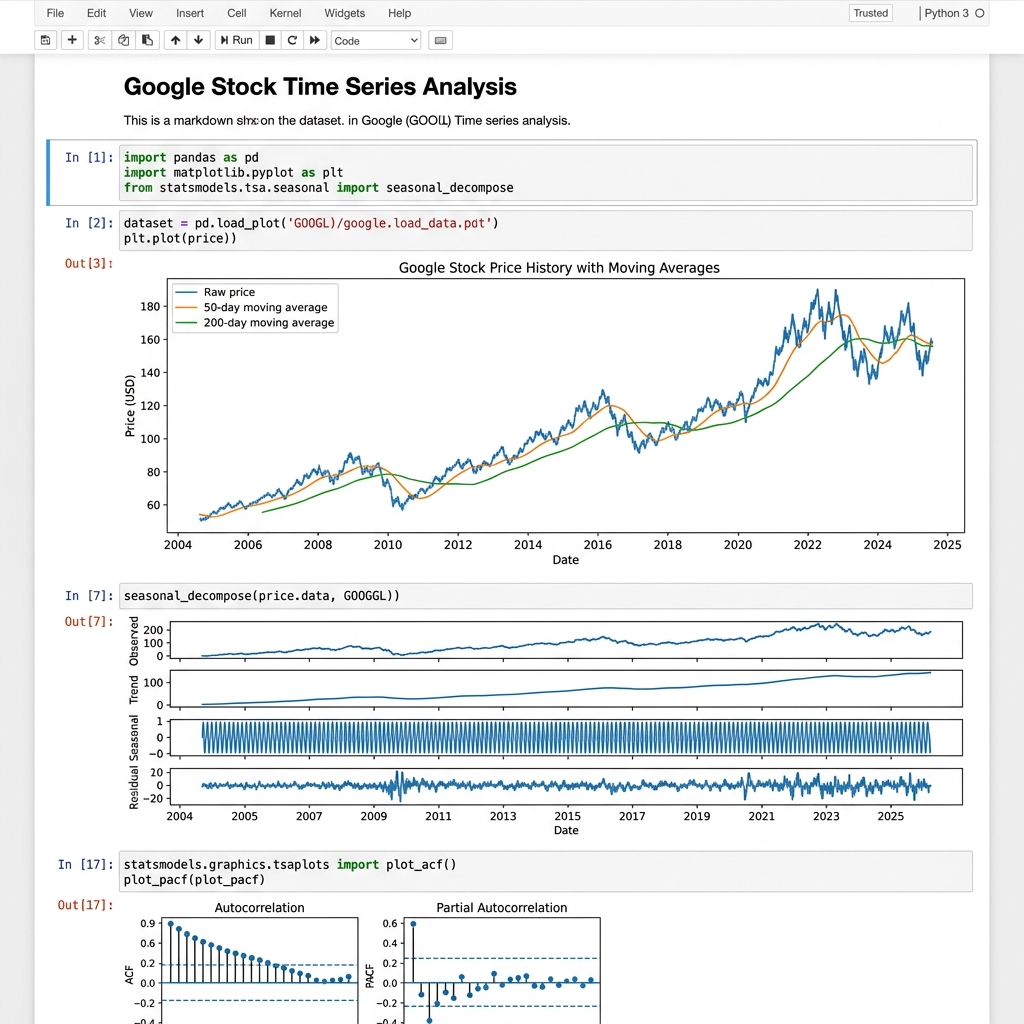Interrupt the kernel with stop icon
The height and width of the screenshot is (1024, 1024).
tap(270, 40)
